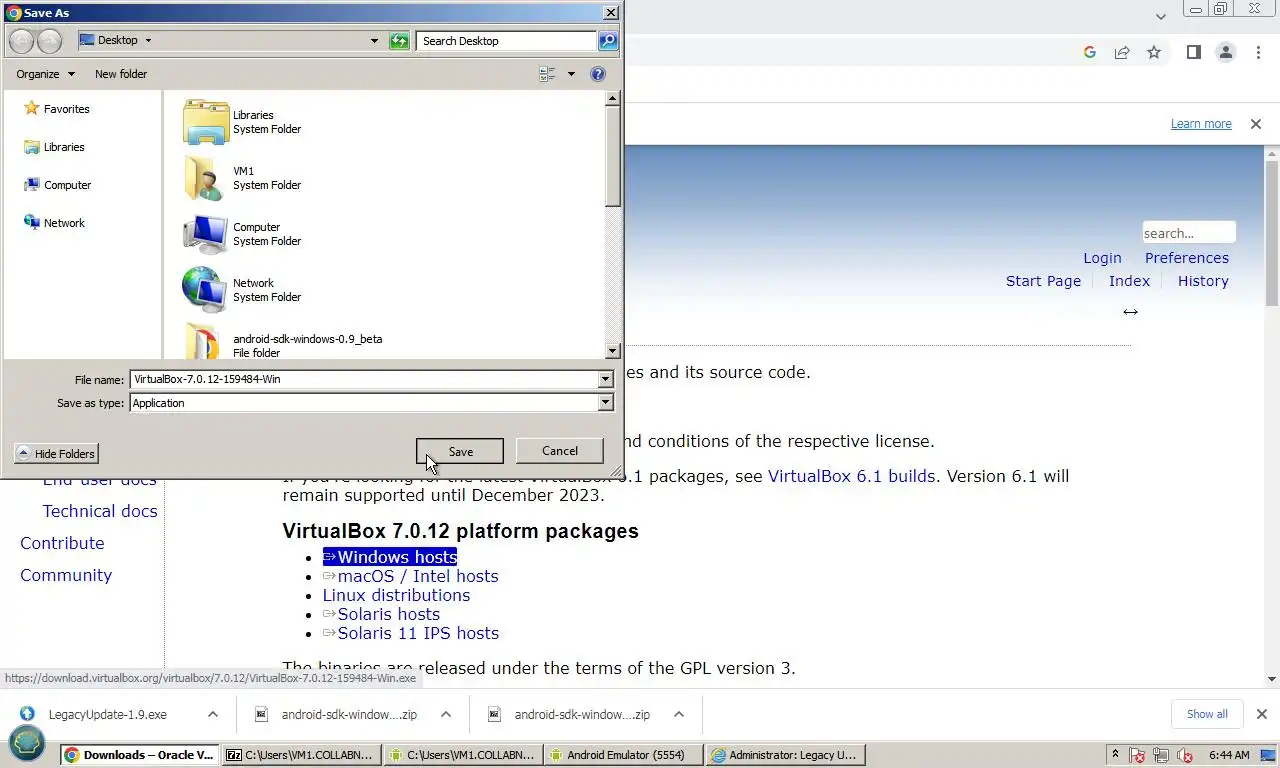Open the Windows Start orb
Image resolution: width=1280 pixels, height=768 pixels.
tap(27, 743)
